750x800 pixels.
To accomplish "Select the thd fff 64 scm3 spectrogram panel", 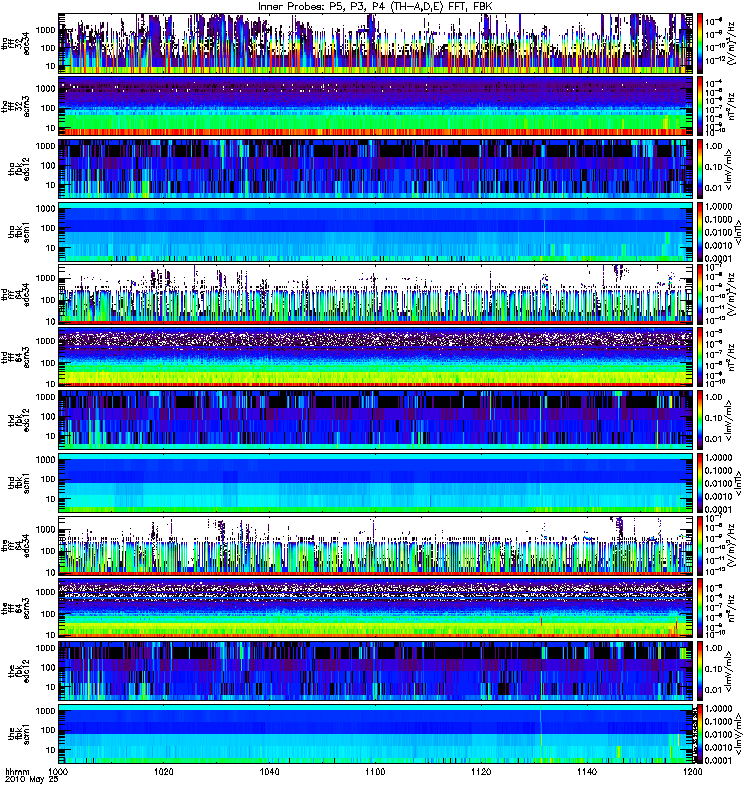I will [376, 357].
